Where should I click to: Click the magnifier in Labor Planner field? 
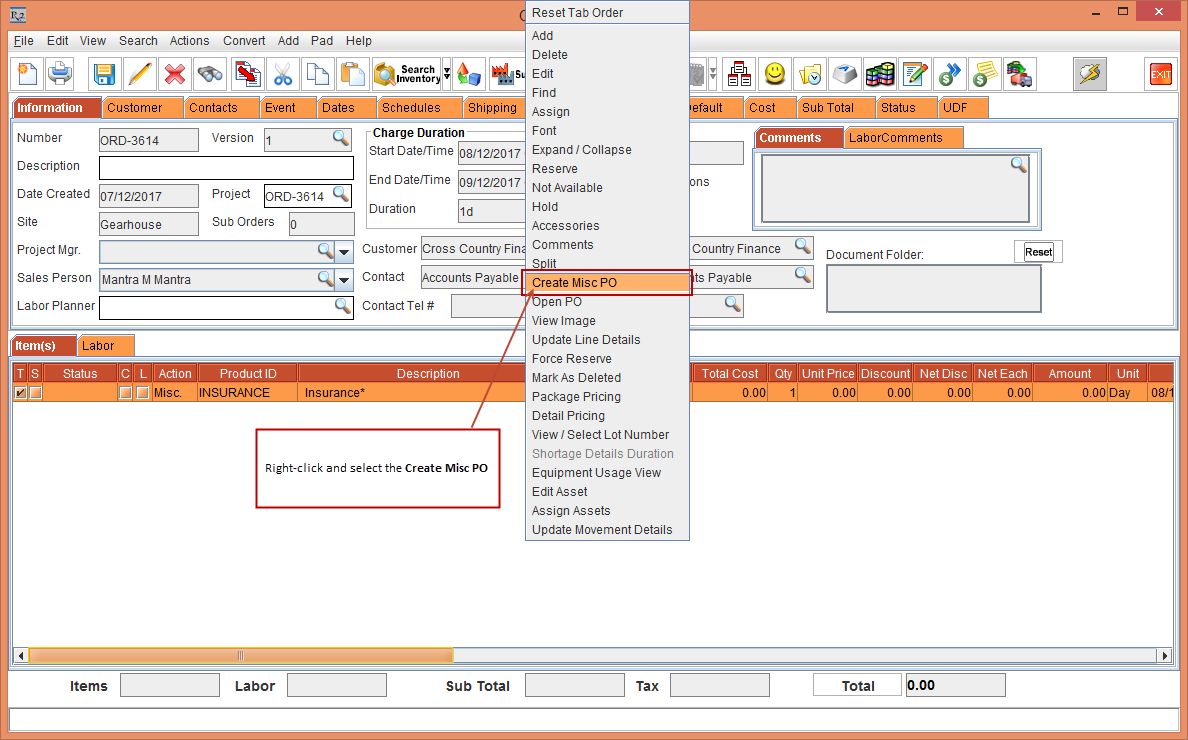coord(342,305)
